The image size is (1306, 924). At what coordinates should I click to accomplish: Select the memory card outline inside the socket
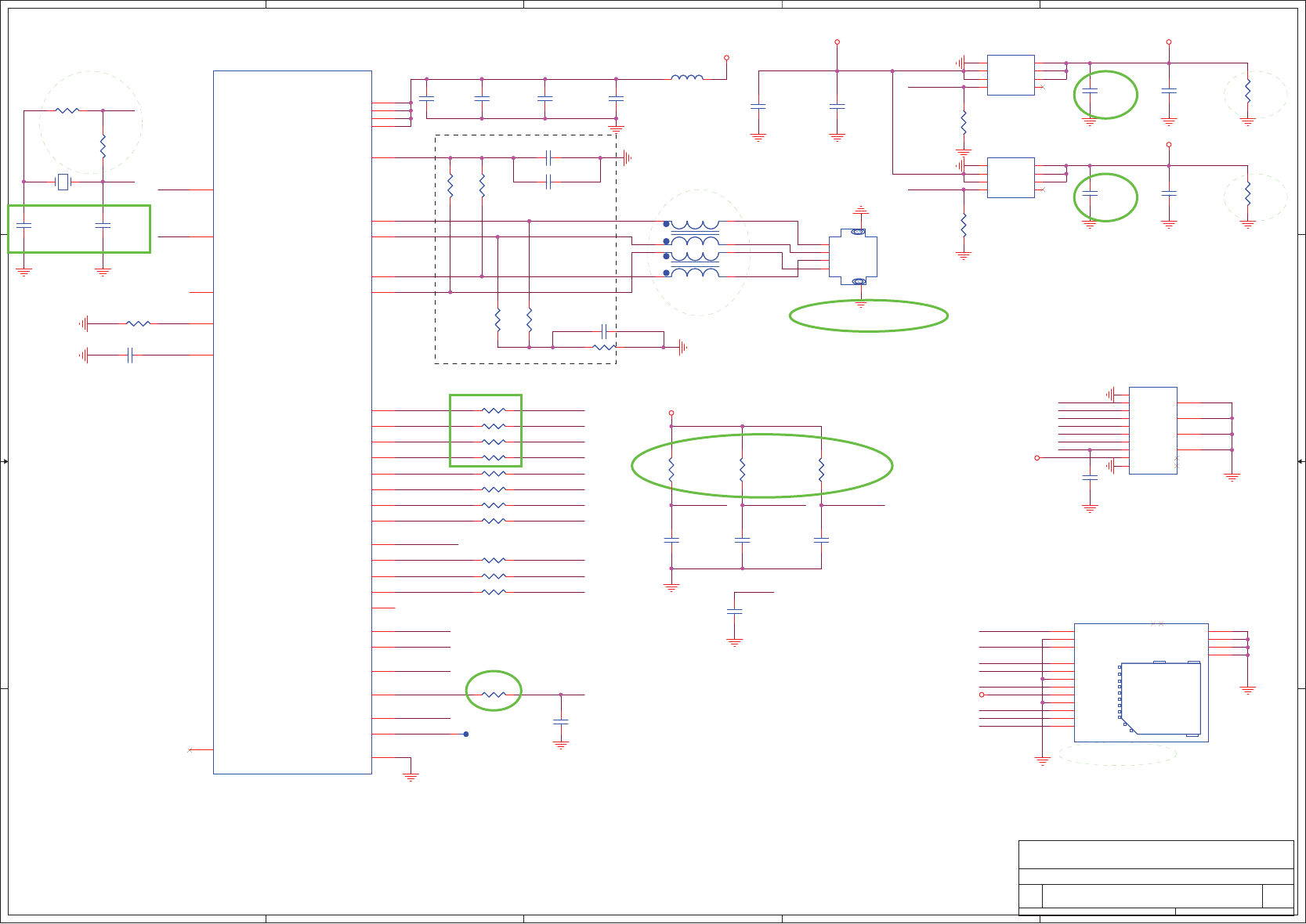pyautogui.click(x=1159, y=698)
